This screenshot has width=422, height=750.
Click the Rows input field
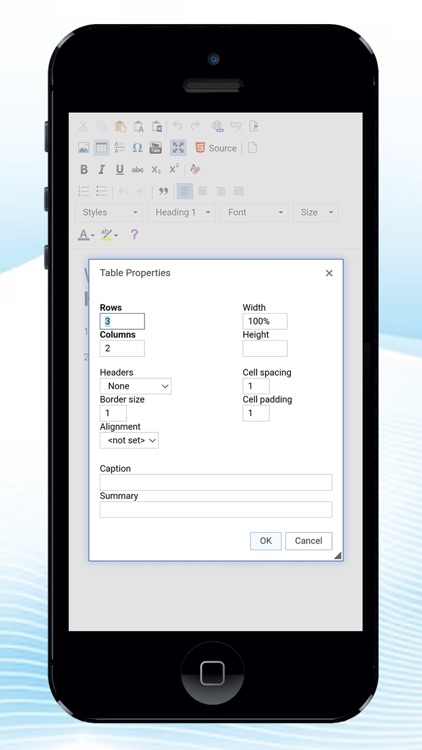(122, 321)
